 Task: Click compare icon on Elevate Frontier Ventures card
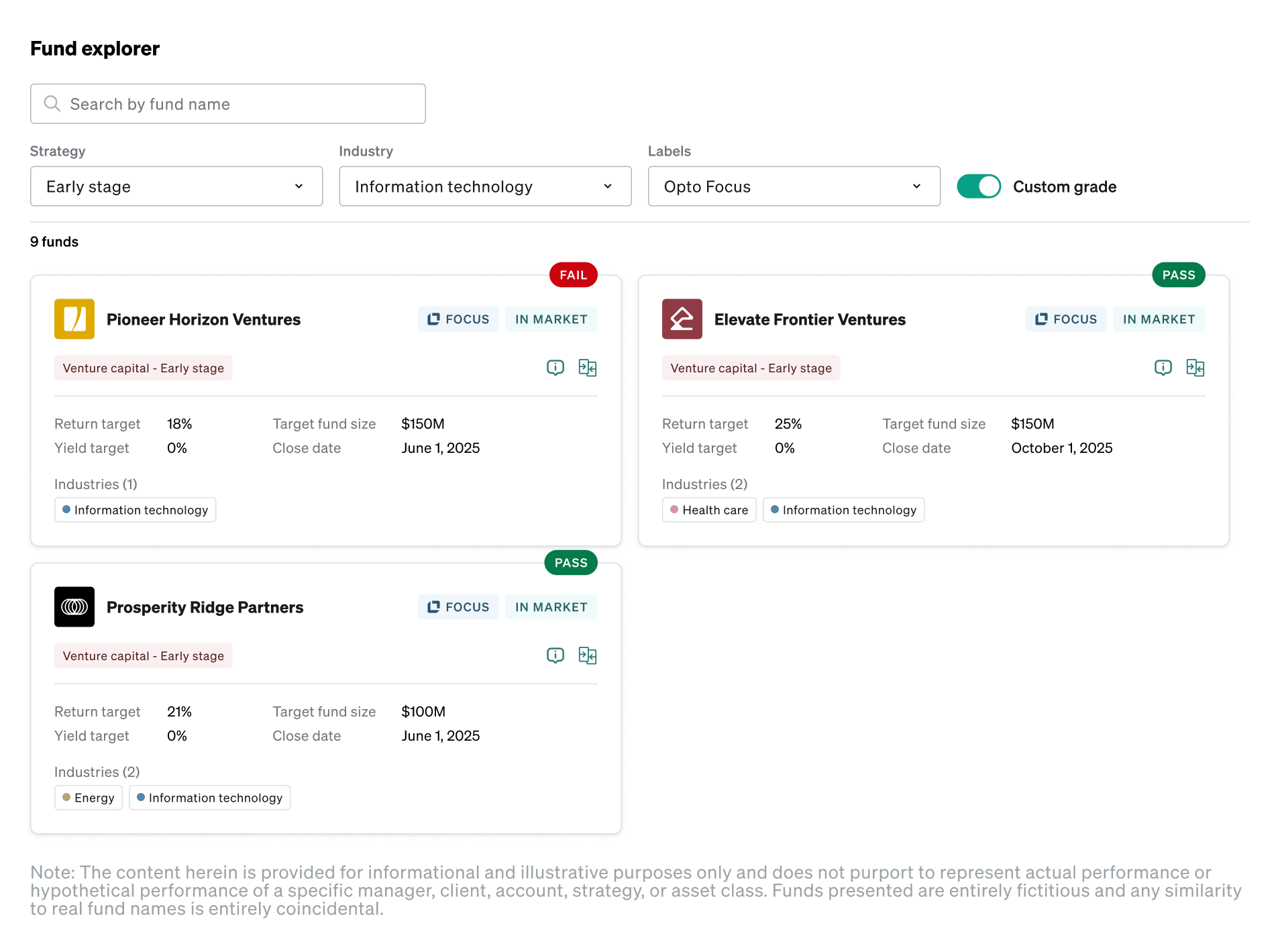click(x=1195, y=368)
